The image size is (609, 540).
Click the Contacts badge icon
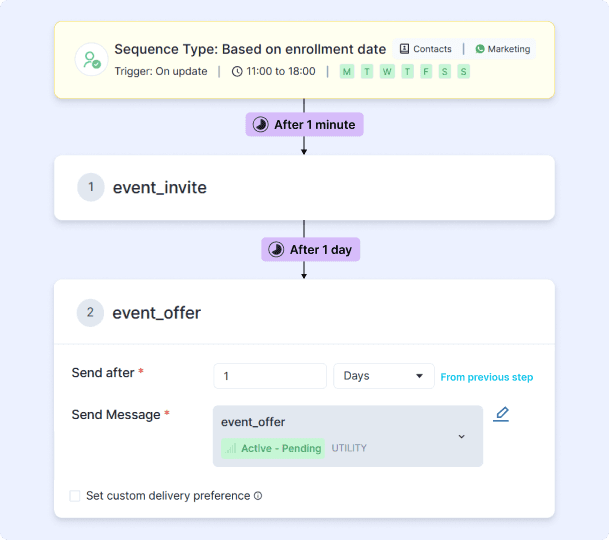tap(404, 49)
